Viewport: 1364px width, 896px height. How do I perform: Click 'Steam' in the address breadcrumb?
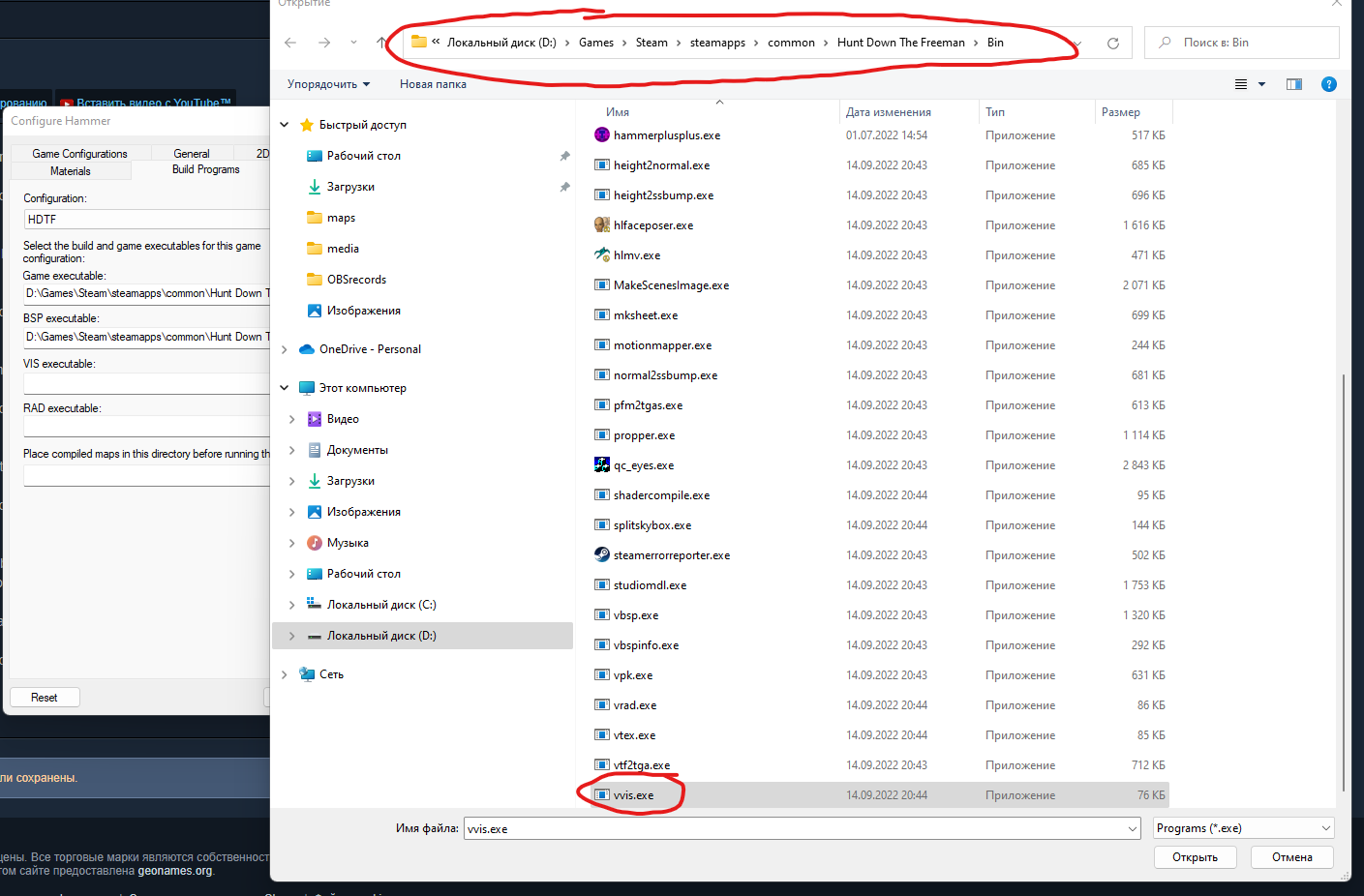click(652, 43)
